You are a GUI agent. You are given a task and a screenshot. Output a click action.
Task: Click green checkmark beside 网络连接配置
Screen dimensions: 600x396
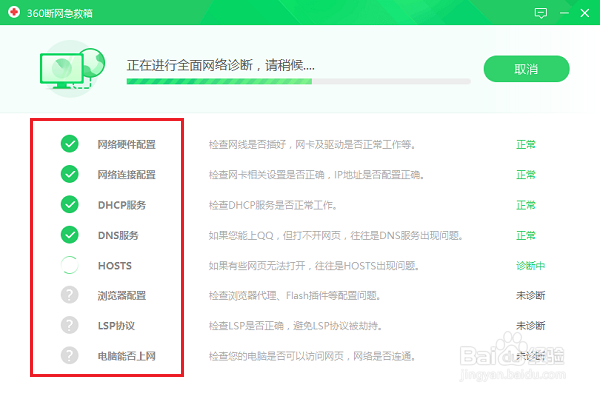[x=70, y=174]
